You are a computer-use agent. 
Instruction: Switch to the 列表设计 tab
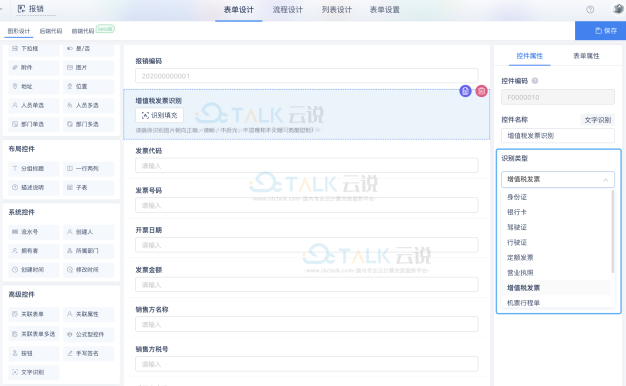pos(337,10)
